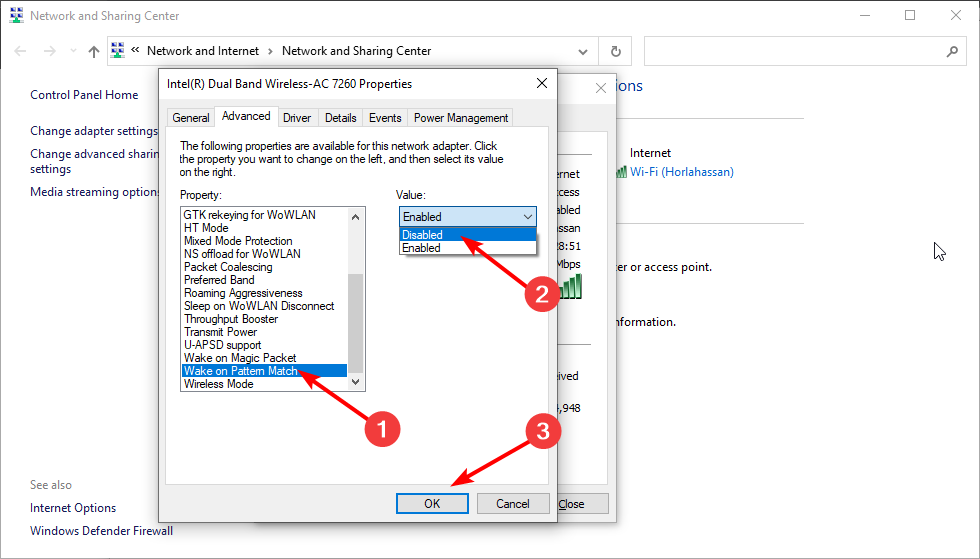Click the search magnifier icon
The height and width of the screenshot is (559, 980).
click(x=952, y=51)
